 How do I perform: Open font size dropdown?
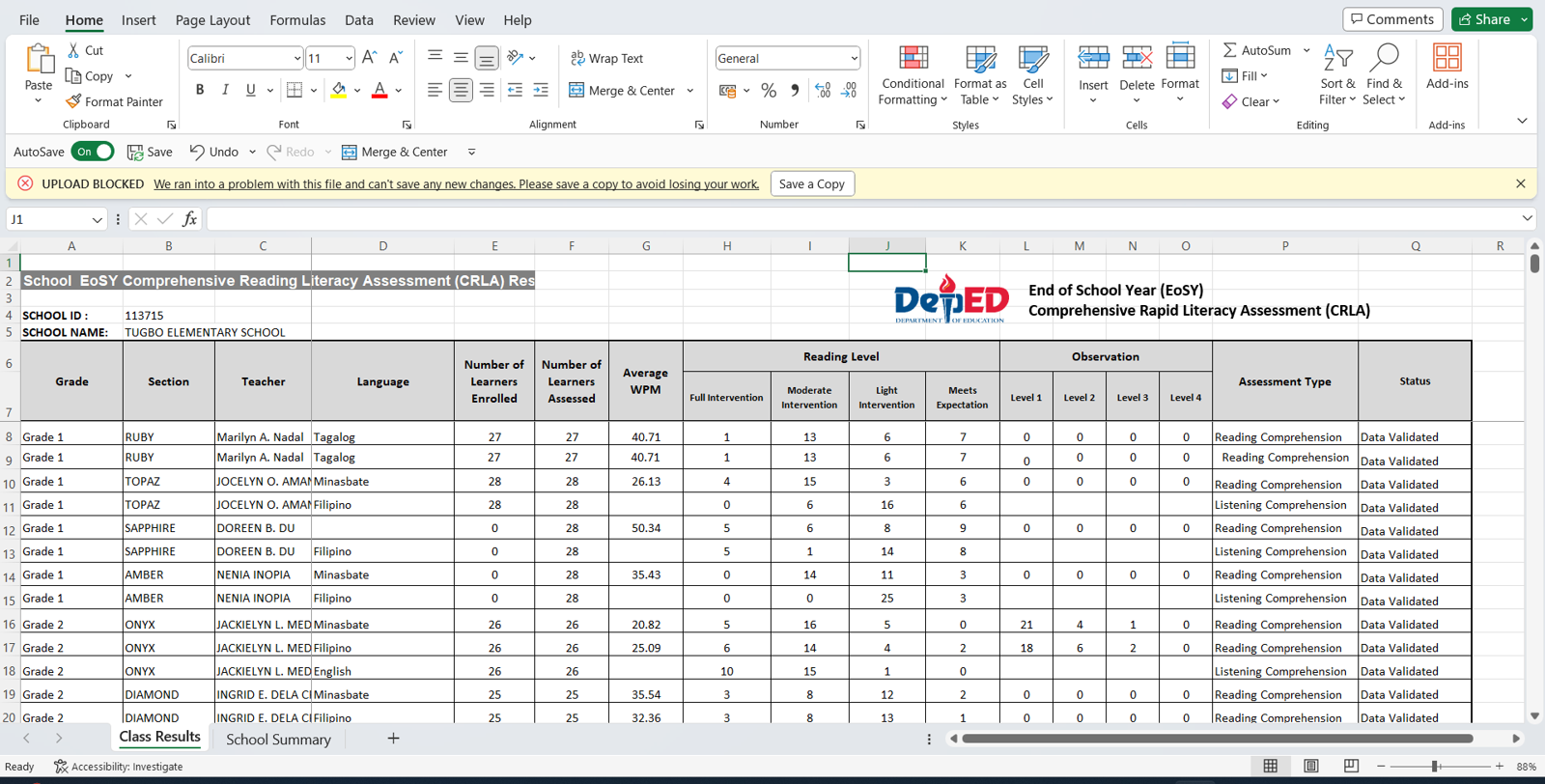tap(349, 58)
